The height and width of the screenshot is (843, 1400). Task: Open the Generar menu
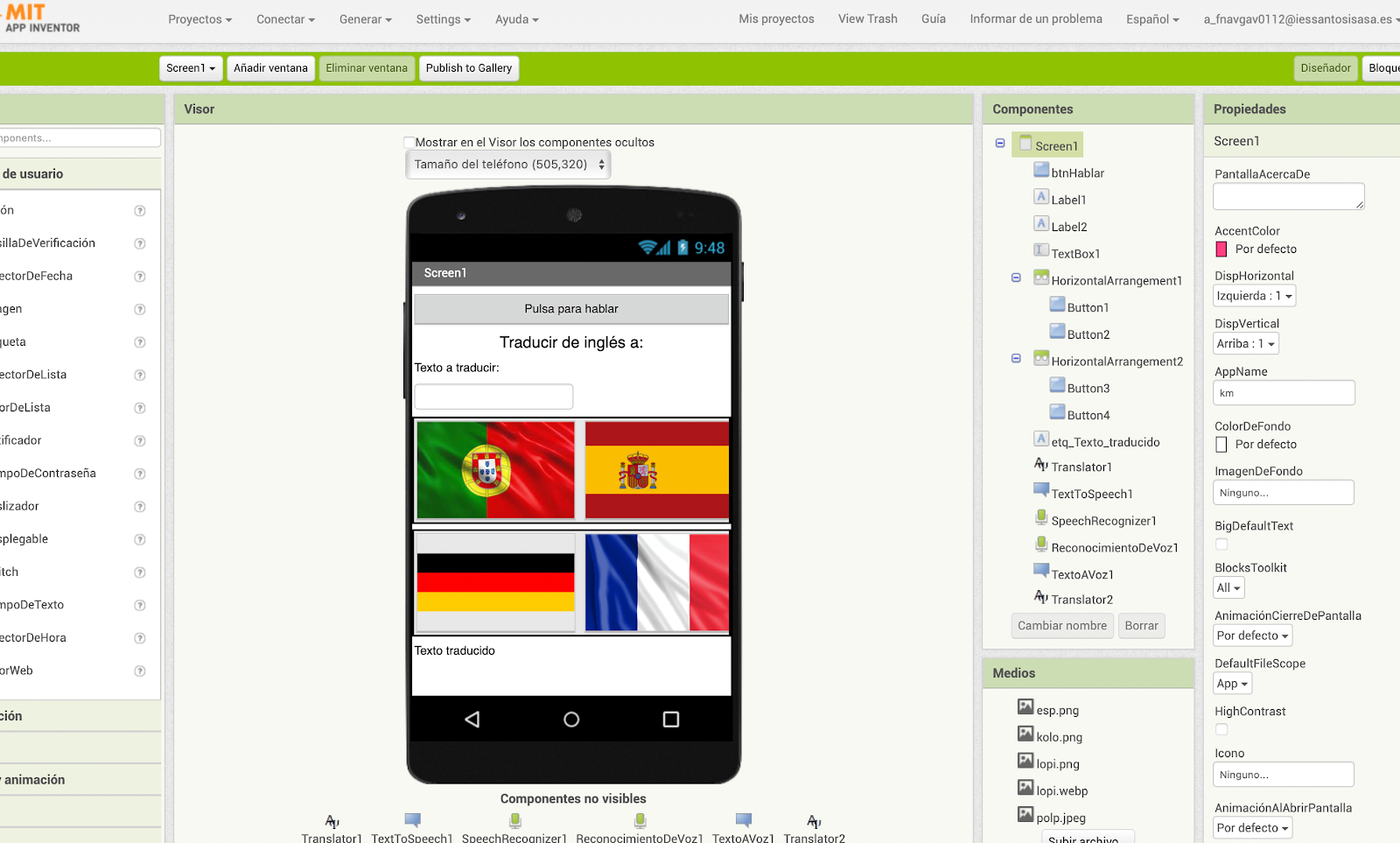[x=366, y=19]
